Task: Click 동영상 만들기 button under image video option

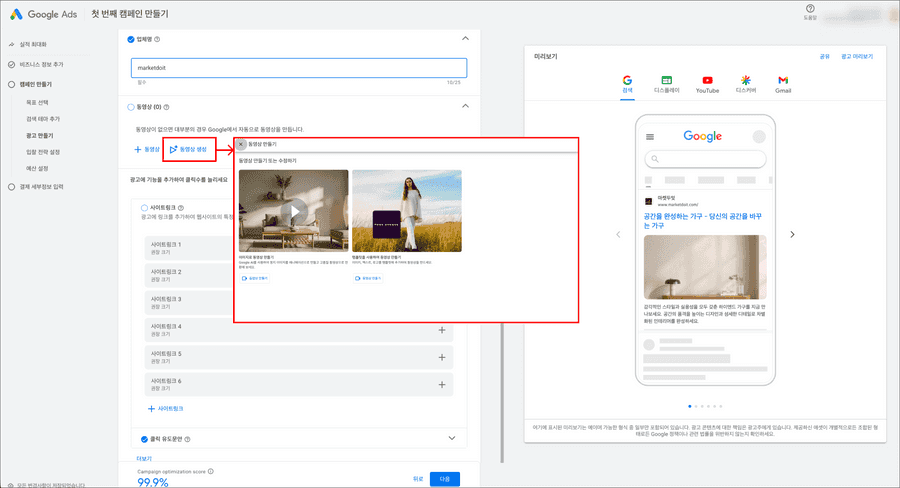Action: click(255, 278)
